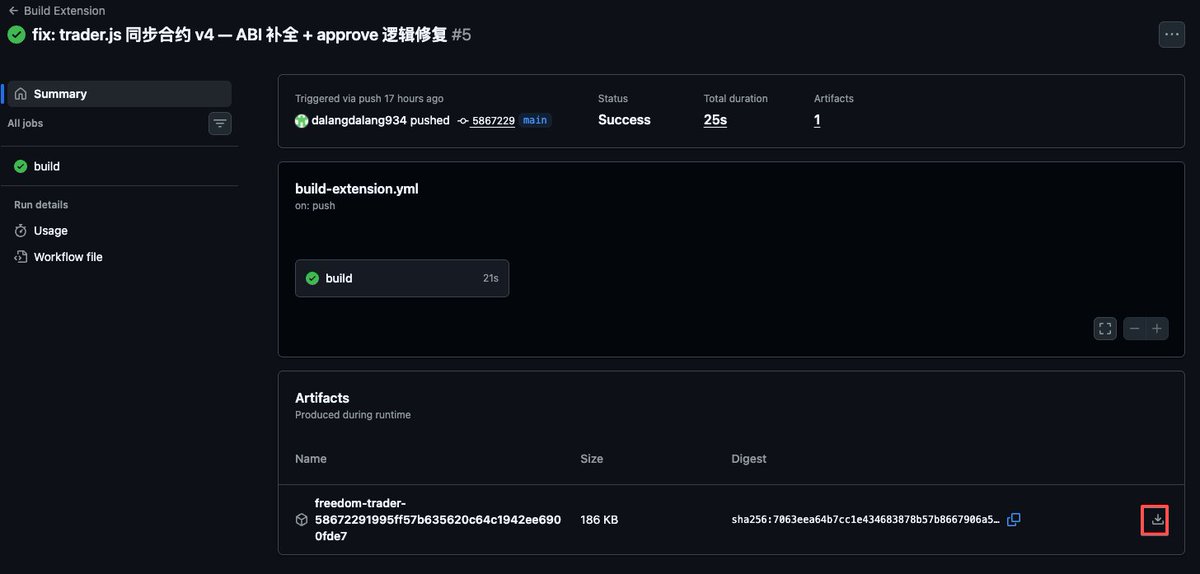
Task: Click the run title success check icon
Action: [x=16, y=34]
